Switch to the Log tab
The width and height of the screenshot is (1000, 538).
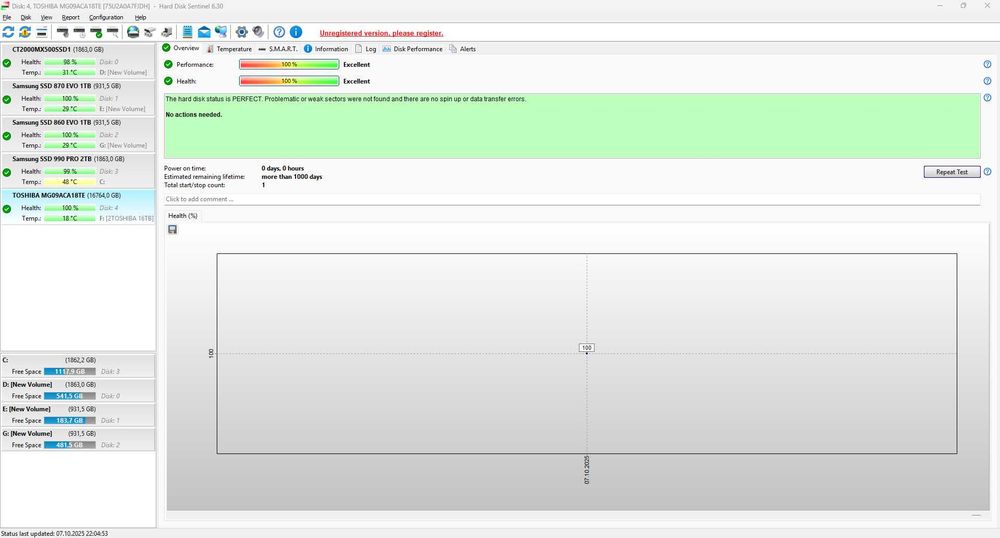[365, 48]
